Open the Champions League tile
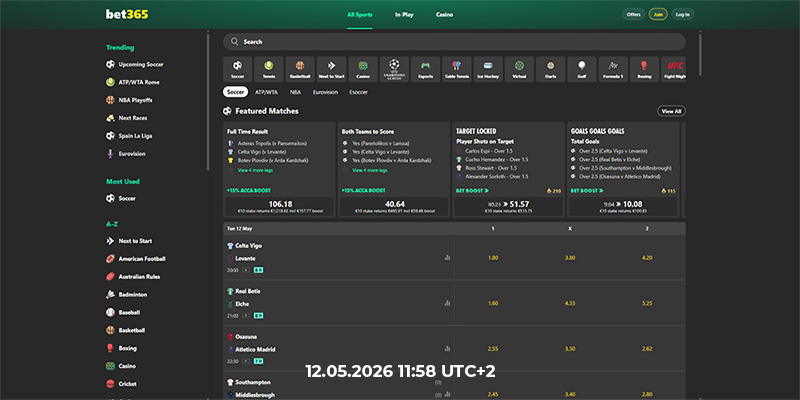The height and width of the screenshot is (400, 800). click(394, 69)
